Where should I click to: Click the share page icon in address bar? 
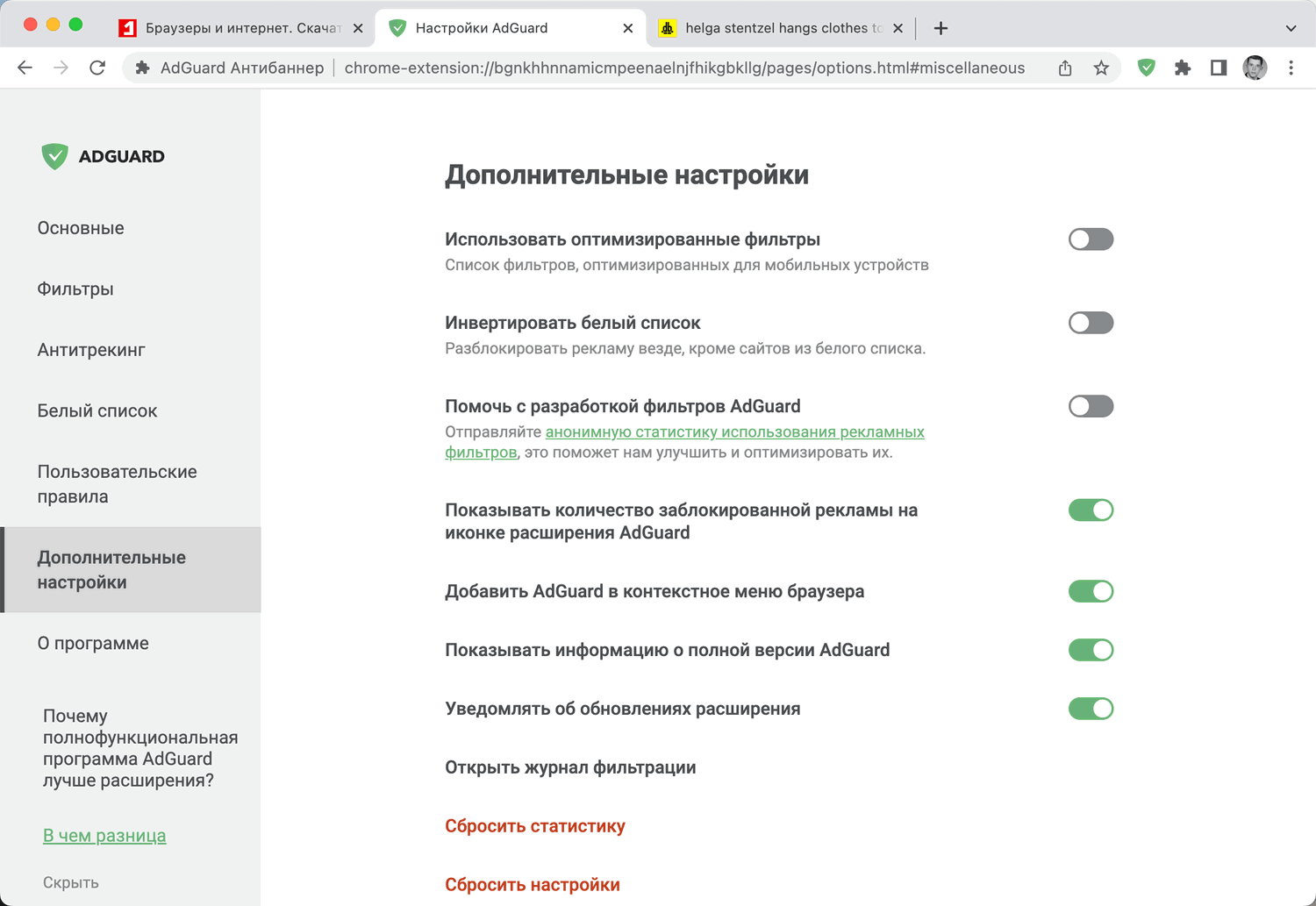click(x=1065, y=68)
